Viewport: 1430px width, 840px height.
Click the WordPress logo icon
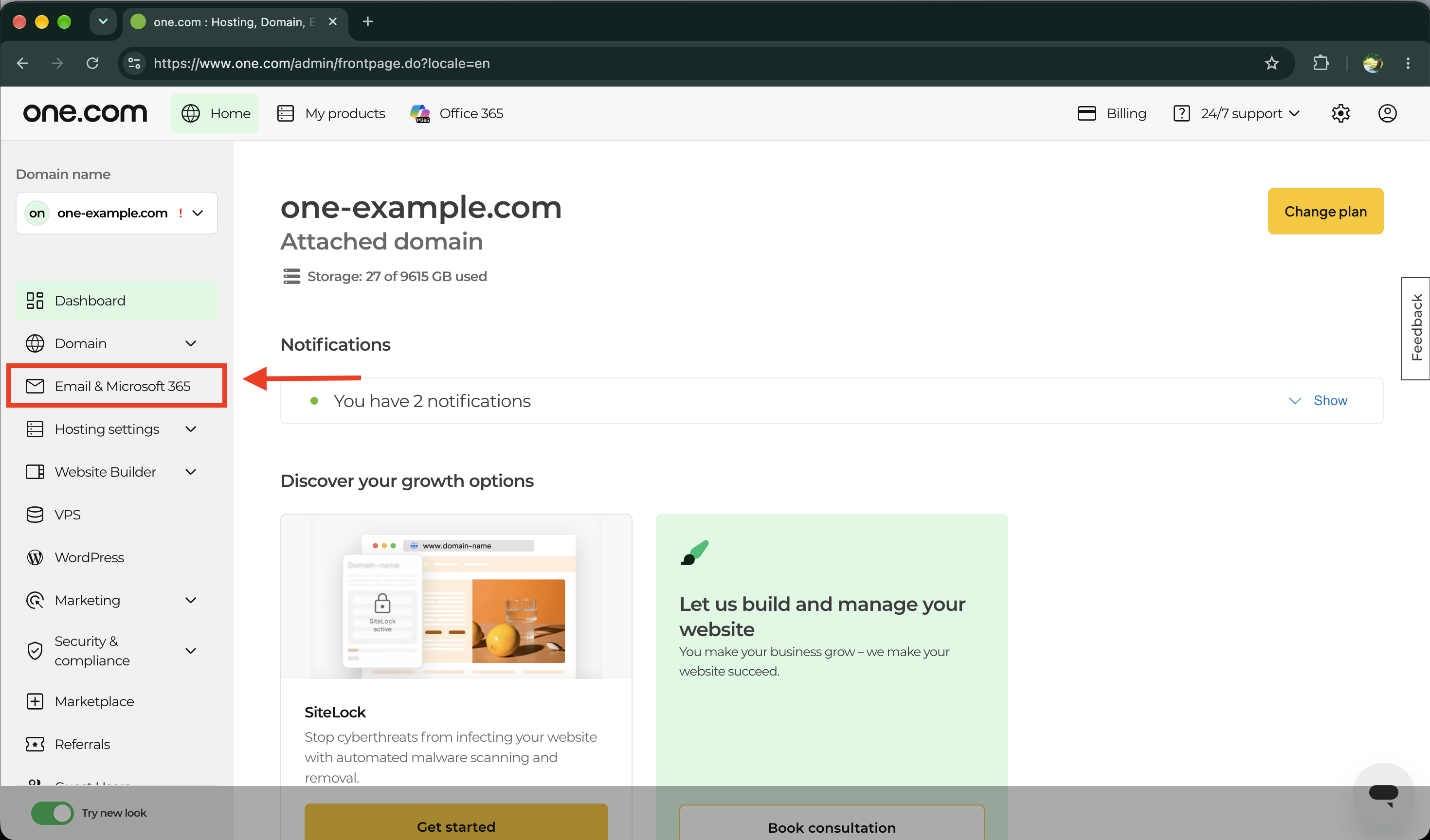point(35,557)
